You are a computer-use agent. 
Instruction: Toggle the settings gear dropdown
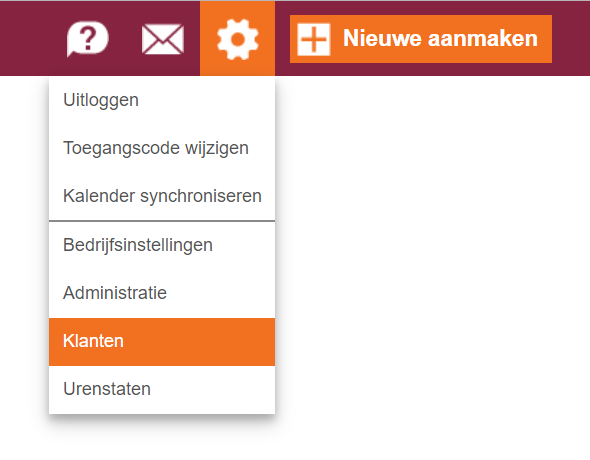[x=237, y=39]
